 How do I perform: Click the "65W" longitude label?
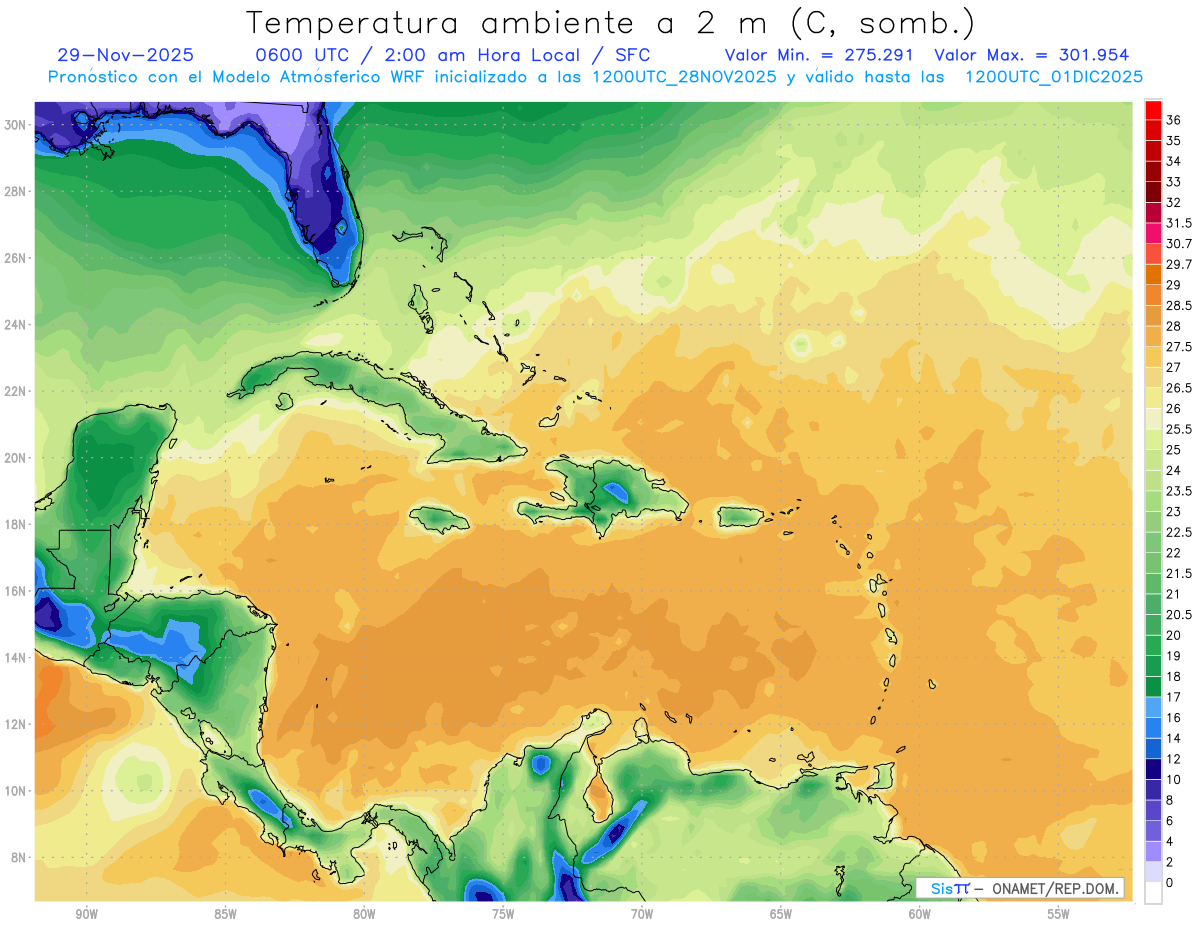click(x=781, y=914)
